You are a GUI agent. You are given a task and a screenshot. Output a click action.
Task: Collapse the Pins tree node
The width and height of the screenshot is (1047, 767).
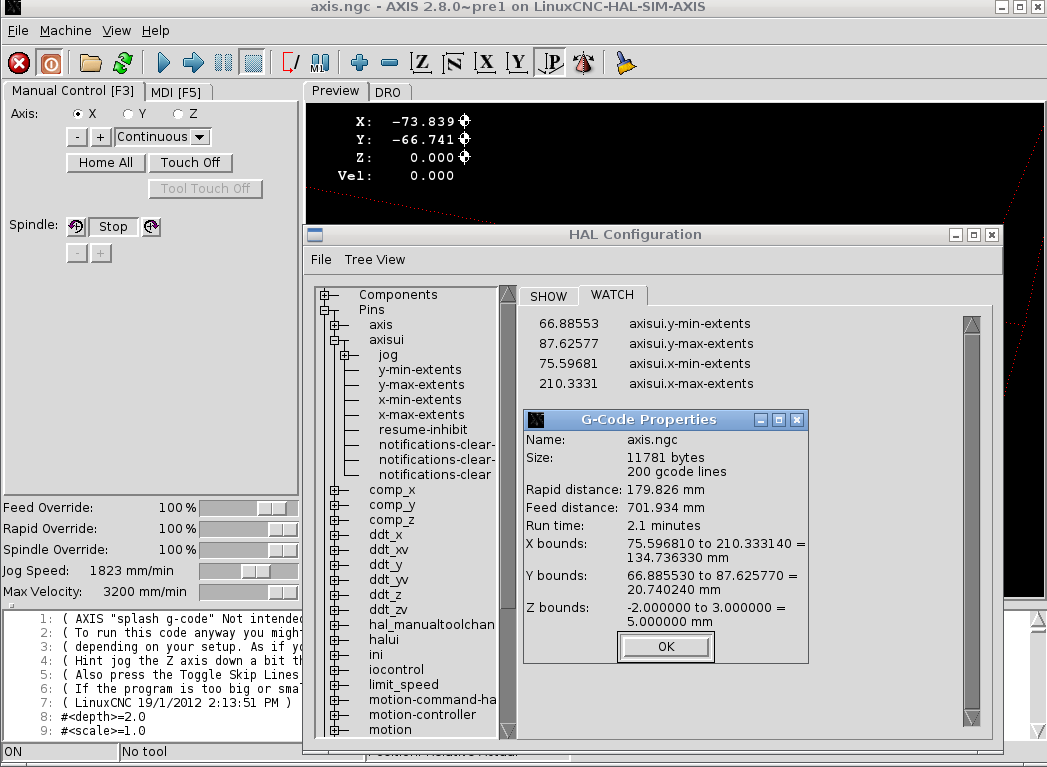point(325,310)
